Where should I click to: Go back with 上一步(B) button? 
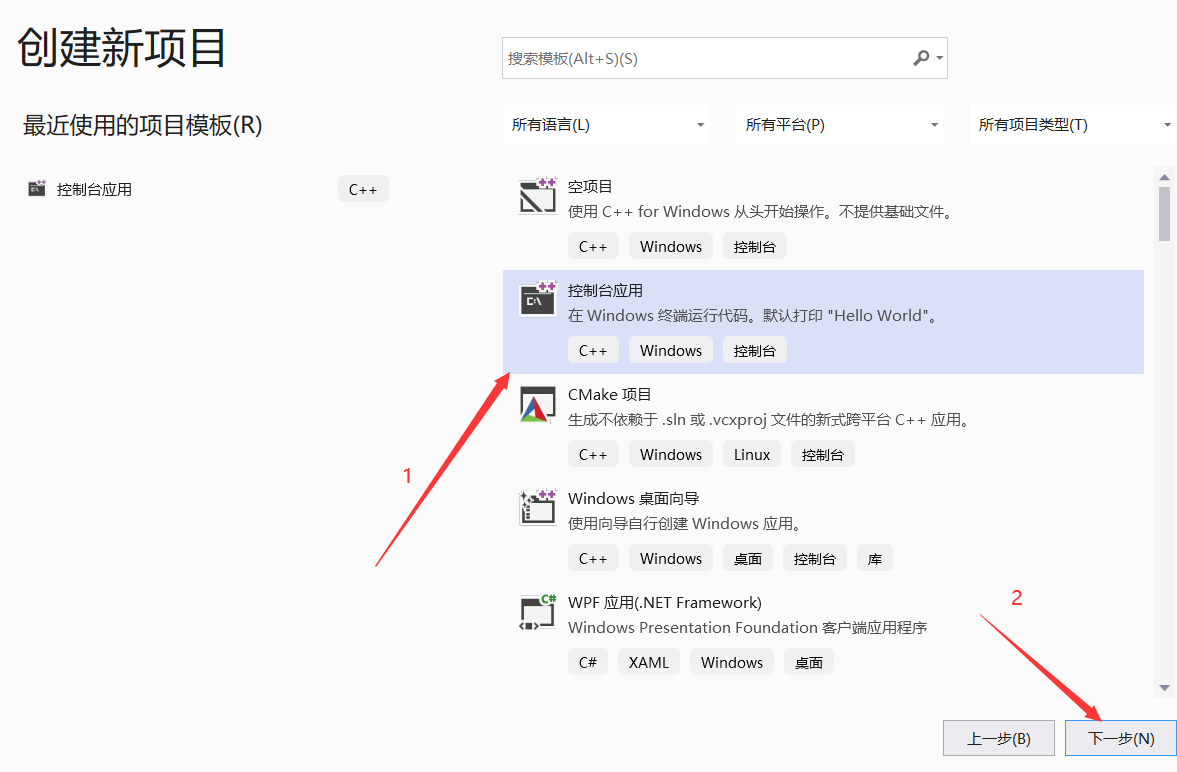click(x=998, y=738)
